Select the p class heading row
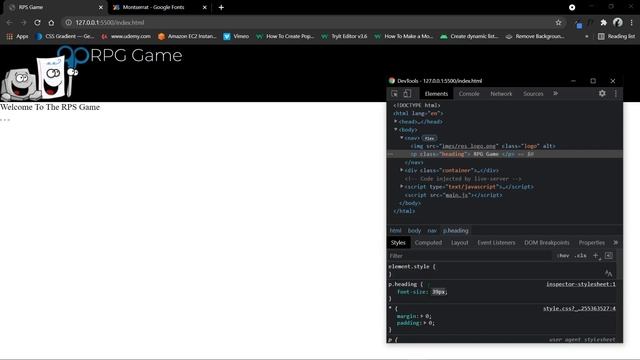This screenshot has height=360, width=640. click(505, 154)
